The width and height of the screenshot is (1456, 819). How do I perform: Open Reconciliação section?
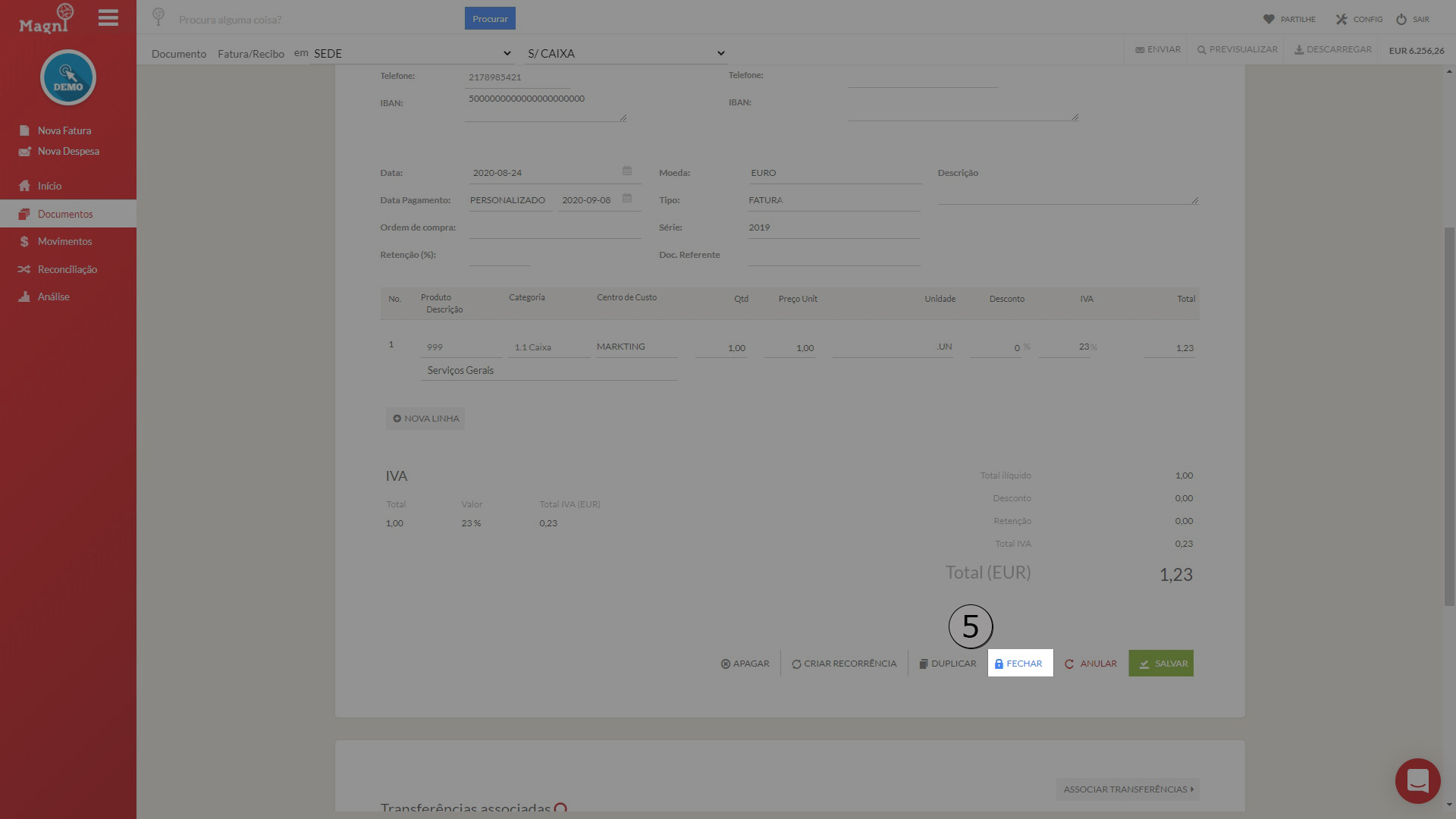58,269
